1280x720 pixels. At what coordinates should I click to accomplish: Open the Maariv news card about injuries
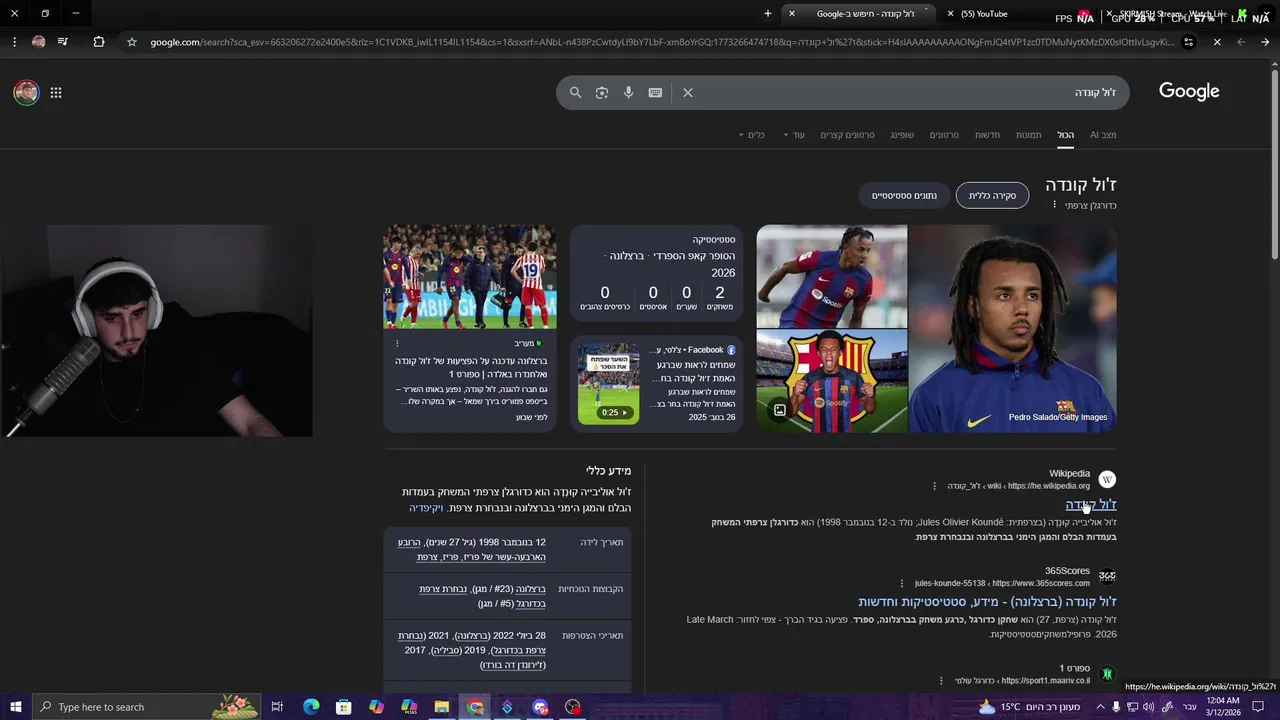pyautogui.click(x=470, y=328)
